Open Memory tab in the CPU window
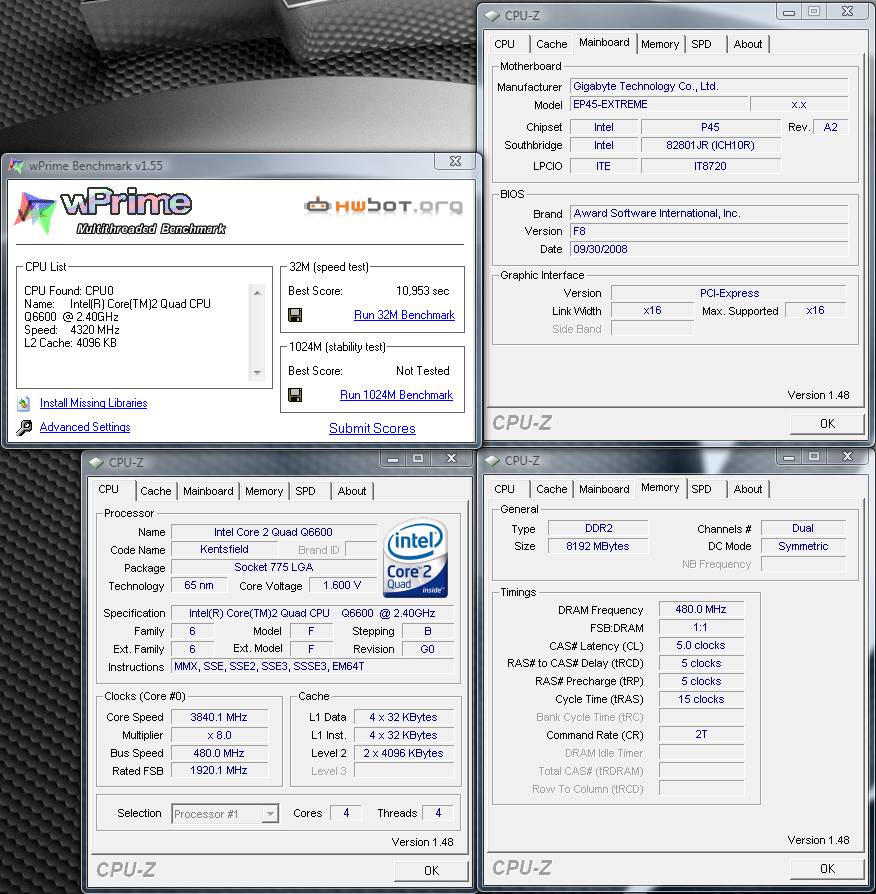Viewport: 876px width, 894px height. tap(263, 491)
